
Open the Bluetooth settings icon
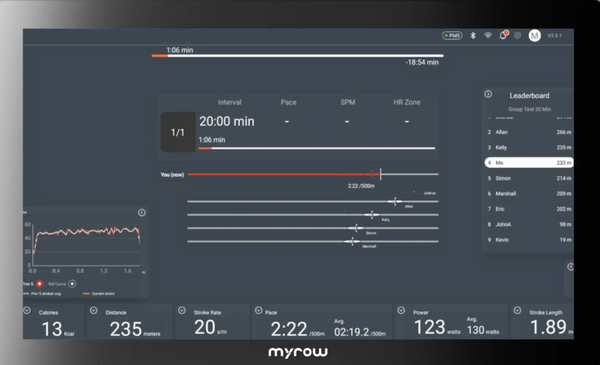tap(473, 36)
